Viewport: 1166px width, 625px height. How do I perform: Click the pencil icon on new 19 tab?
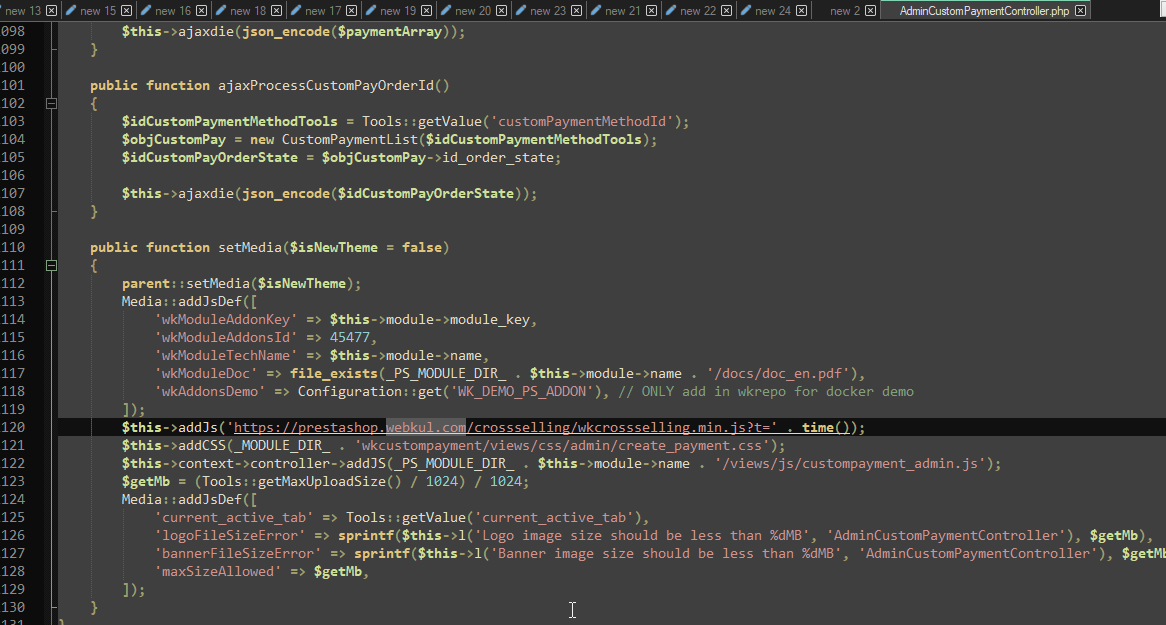[370, 10]
